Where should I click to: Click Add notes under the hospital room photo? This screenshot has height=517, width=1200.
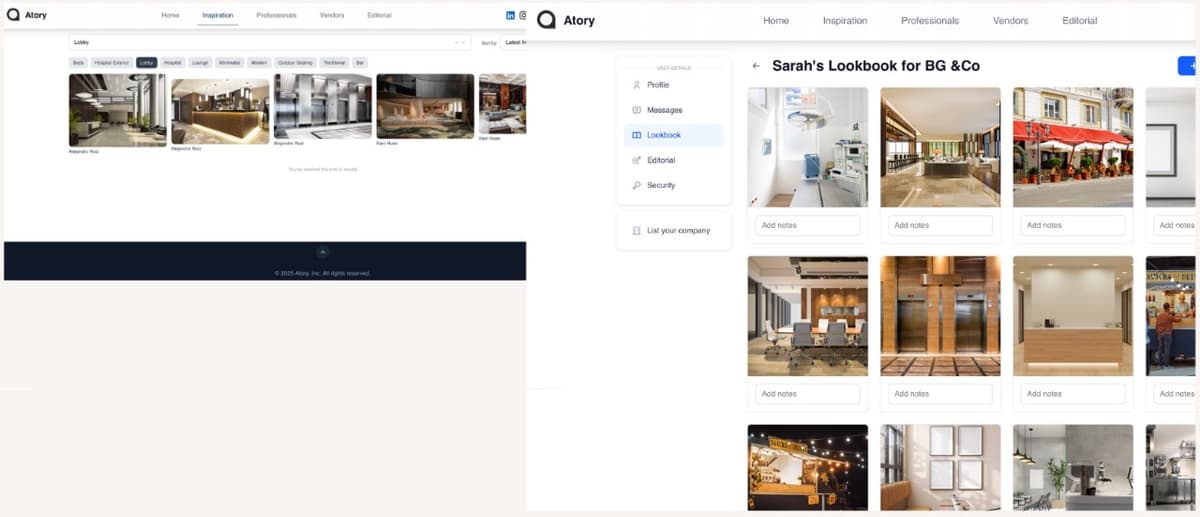pyautogui.click(x=807, y=225)
